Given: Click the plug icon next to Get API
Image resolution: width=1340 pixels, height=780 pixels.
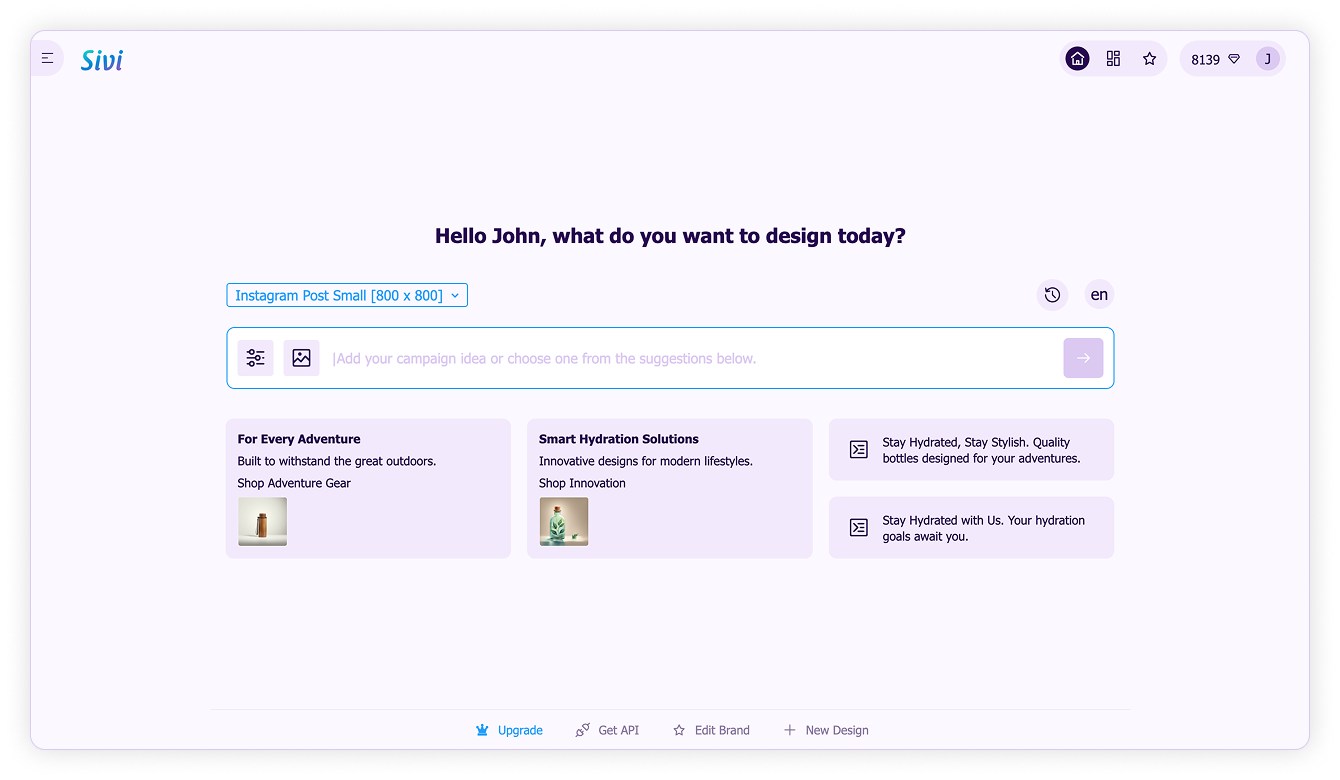Looking at the screenshot, I should point(582,730).
